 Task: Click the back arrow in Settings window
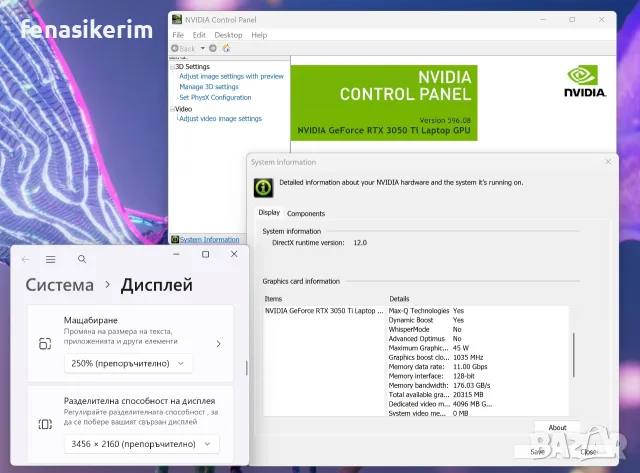(25, 260)
